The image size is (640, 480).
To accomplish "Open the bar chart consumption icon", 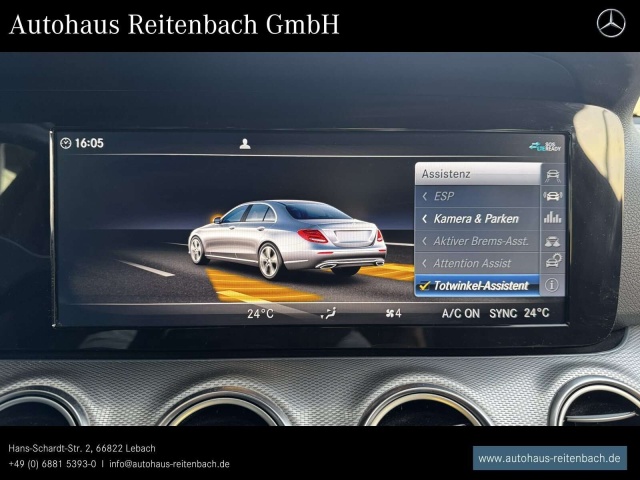I will click(552, 218).
